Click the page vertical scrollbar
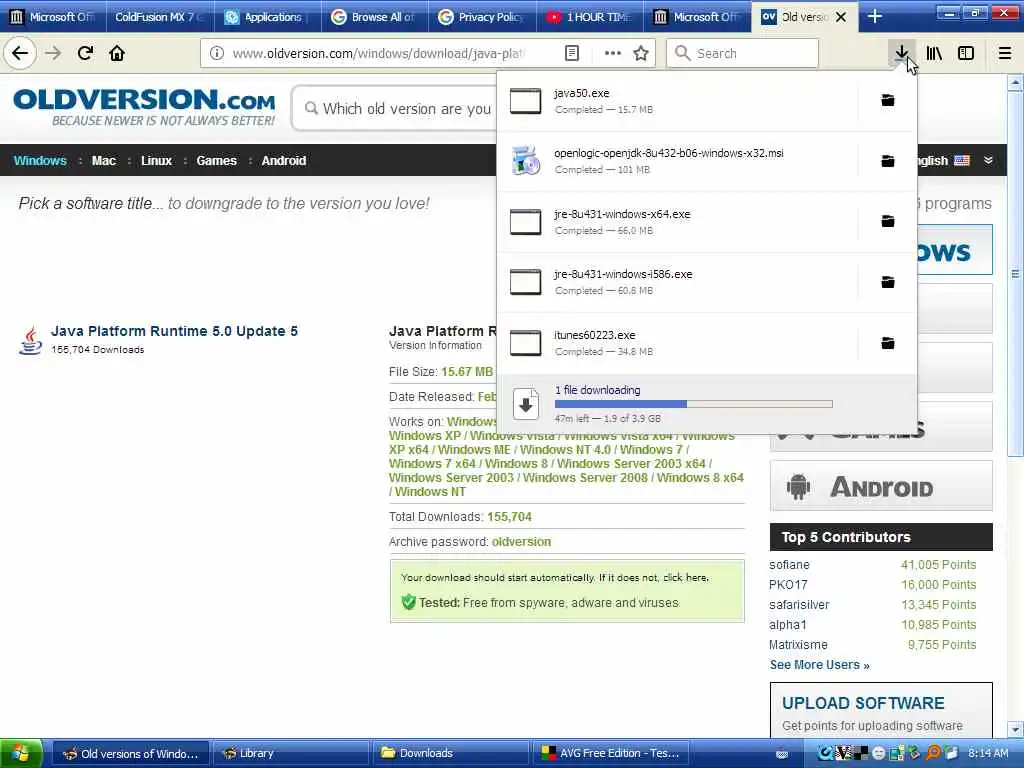1024x768 pixels. pos(1015,405)
